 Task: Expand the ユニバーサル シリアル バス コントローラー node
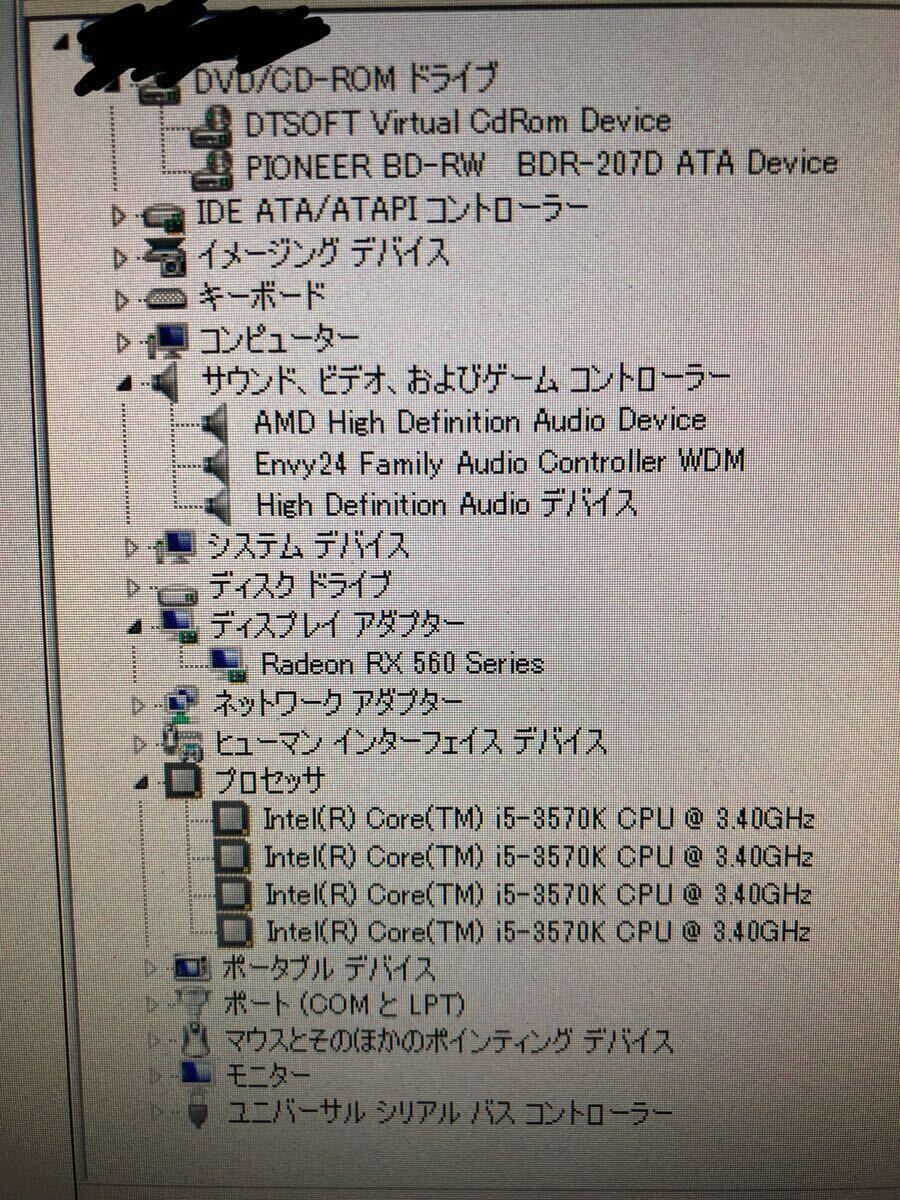[x=157, y=1113]
